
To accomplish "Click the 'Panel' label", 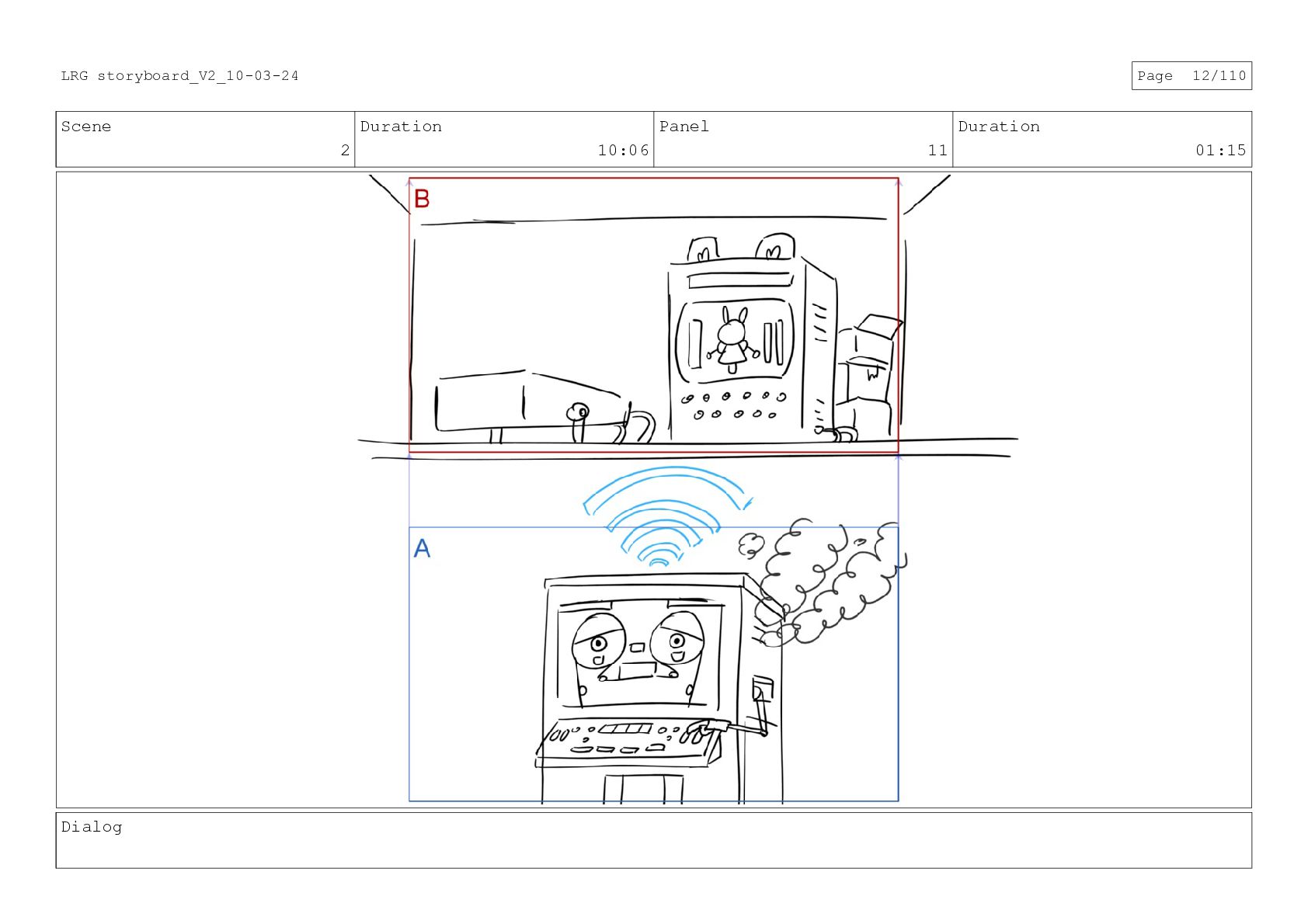I will pyautogui.click(x=684, y=127).
